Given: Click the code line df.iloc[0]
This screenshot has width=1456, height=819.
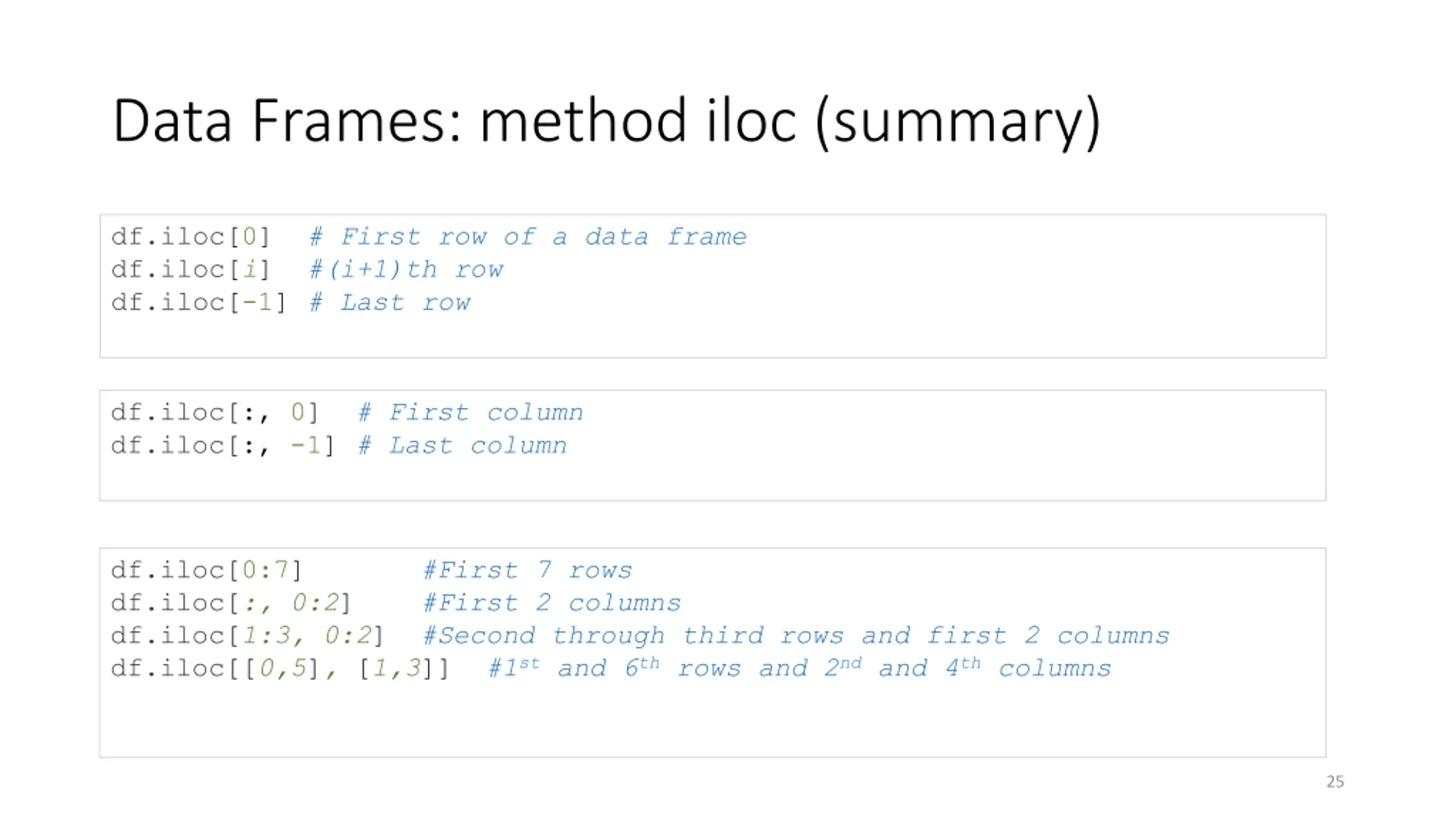Looking at the screenshot, I should pyautogui.click(x=190, y=236).
